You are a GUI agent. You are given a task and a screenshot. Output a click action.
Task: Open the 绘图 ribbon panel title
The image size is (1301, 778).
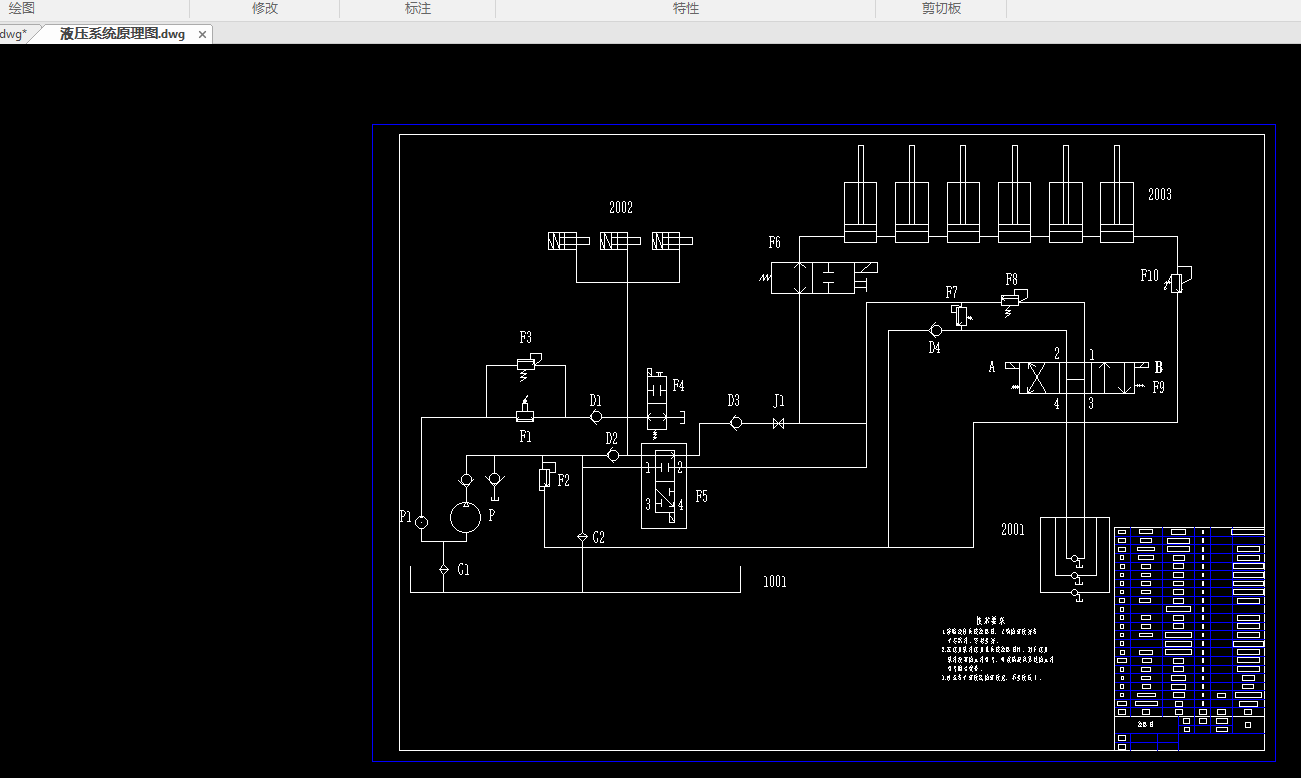22,8
